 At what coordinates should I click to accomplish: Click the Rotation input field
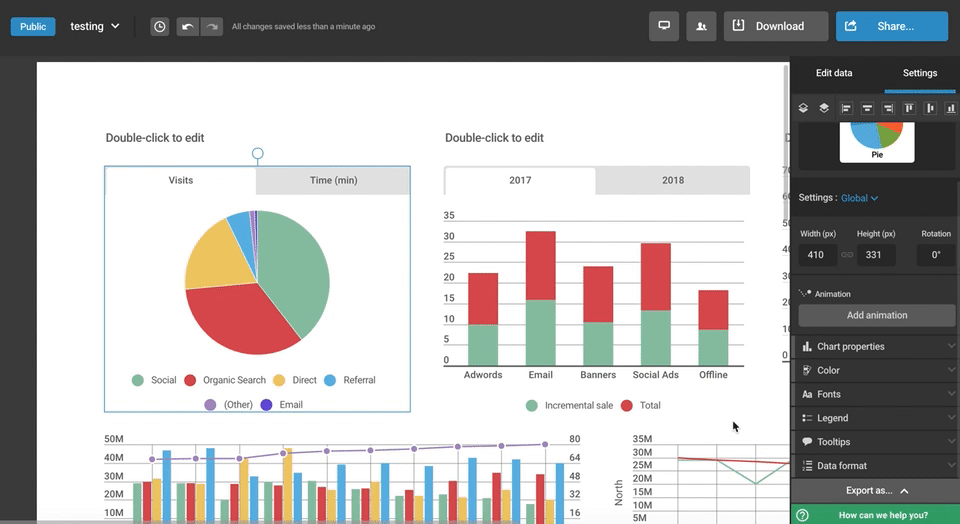coord(936,255)
